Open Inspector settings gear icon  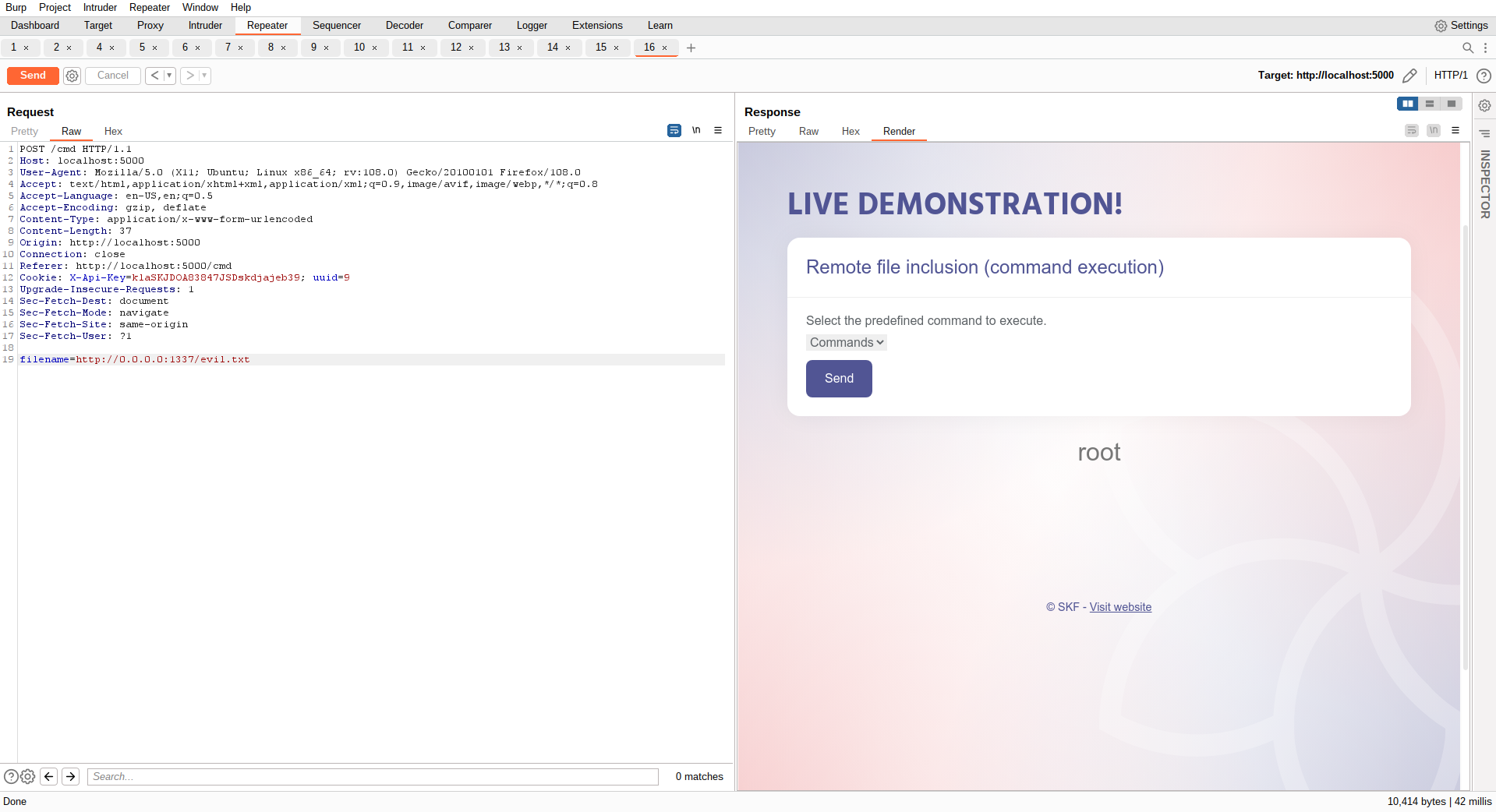point(1484,105)
